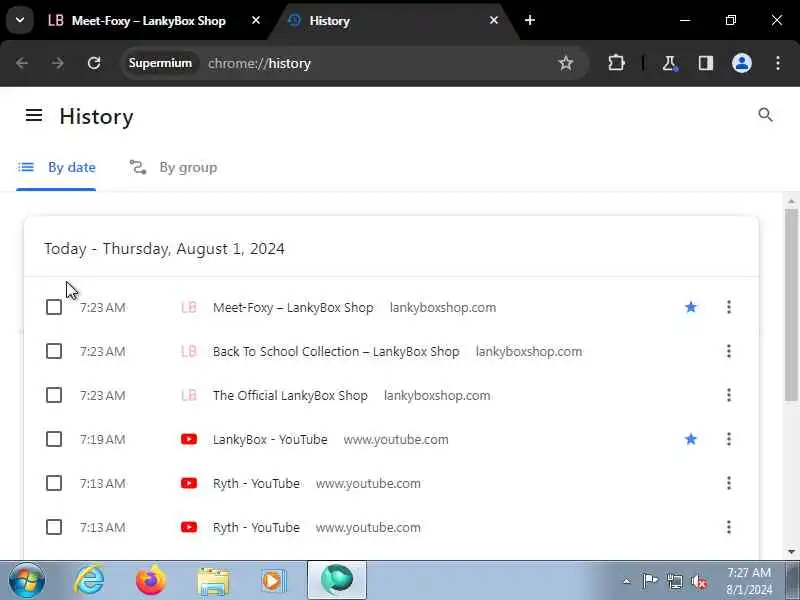Image resolution: width=800 pixels, height=600 pixels.
Task: Go back to the previous page
Action: (x=22, y=63)
